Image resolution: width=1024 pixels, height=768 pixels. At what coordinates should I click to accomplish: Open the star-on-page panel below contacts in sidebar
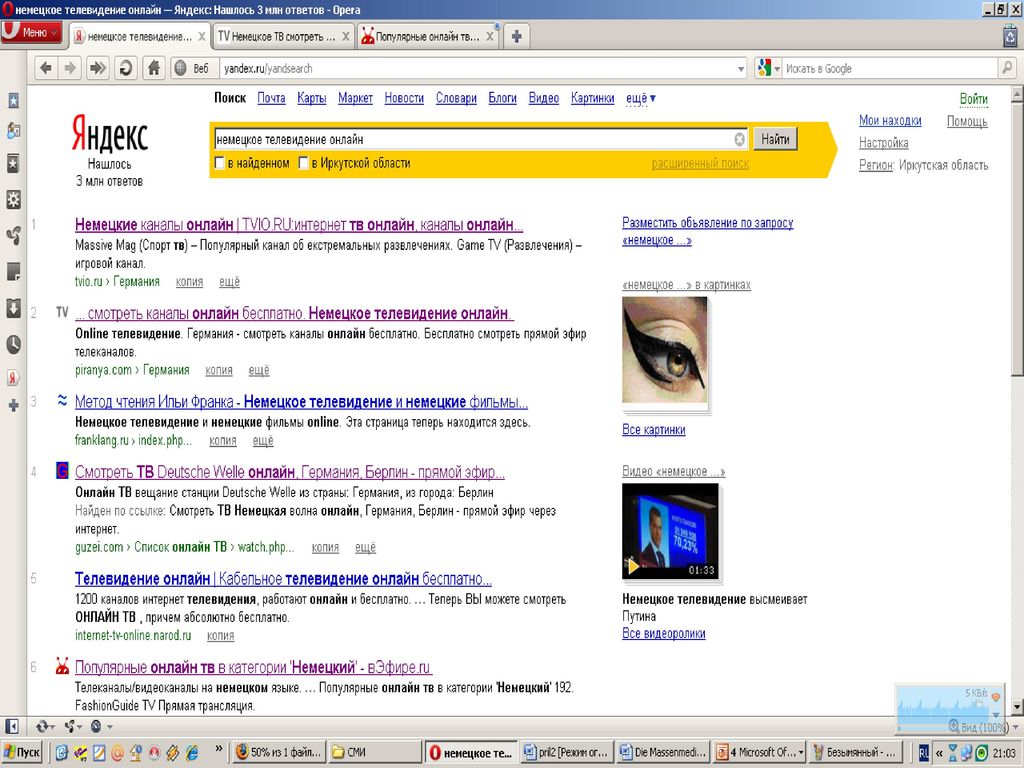click(13, 163)
